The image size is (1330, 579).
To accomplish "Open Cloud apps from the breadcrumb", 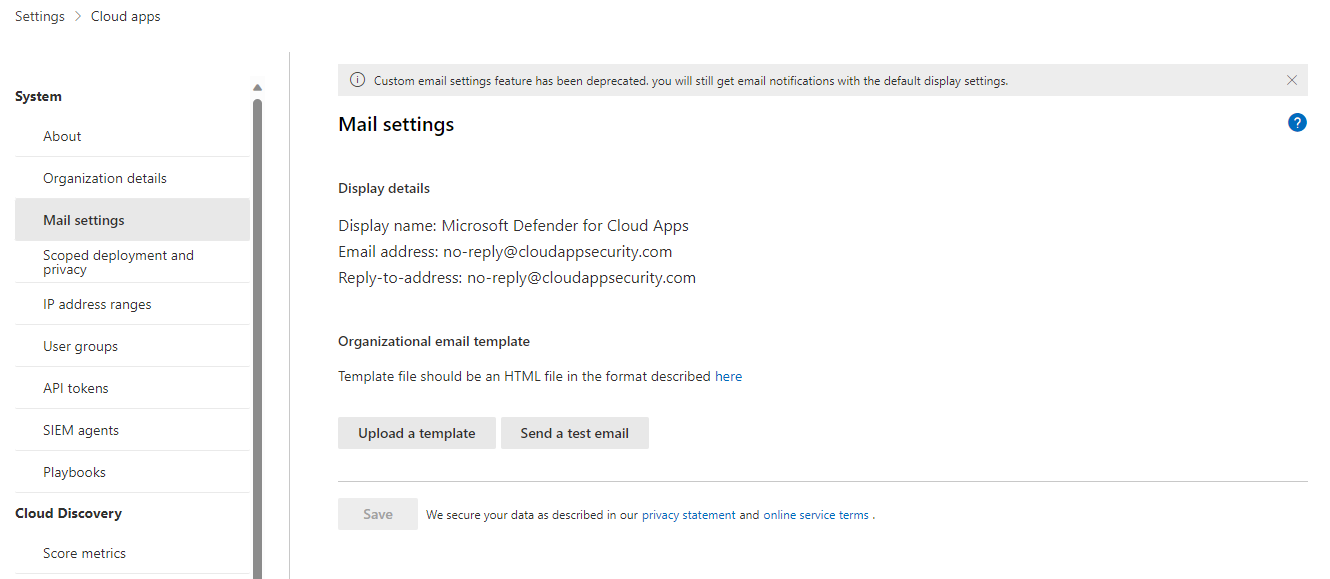I will point(125,15).
